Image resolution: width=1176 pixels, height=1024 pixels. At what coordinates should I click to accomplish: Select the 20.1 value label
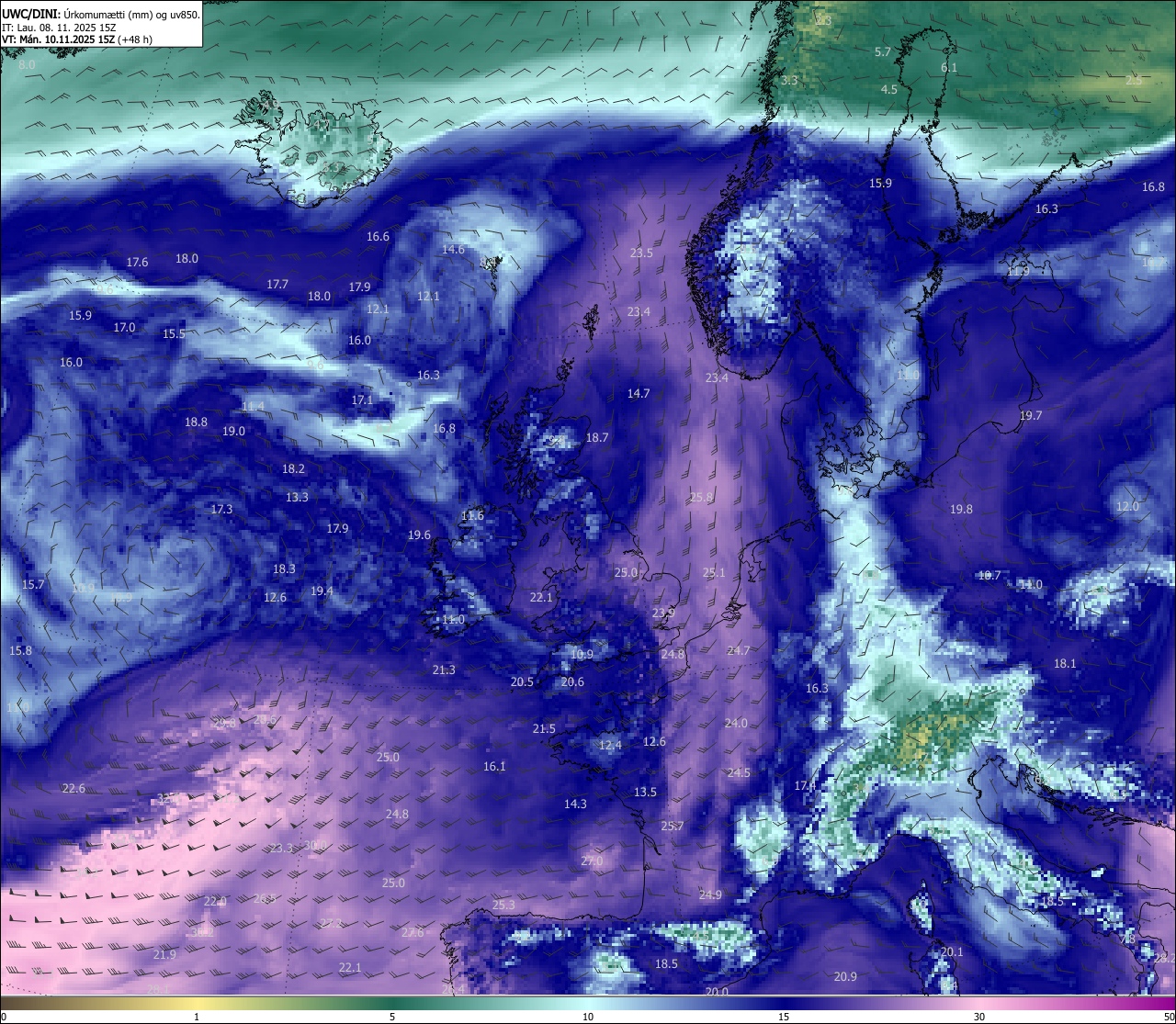(x=952, y=951)
